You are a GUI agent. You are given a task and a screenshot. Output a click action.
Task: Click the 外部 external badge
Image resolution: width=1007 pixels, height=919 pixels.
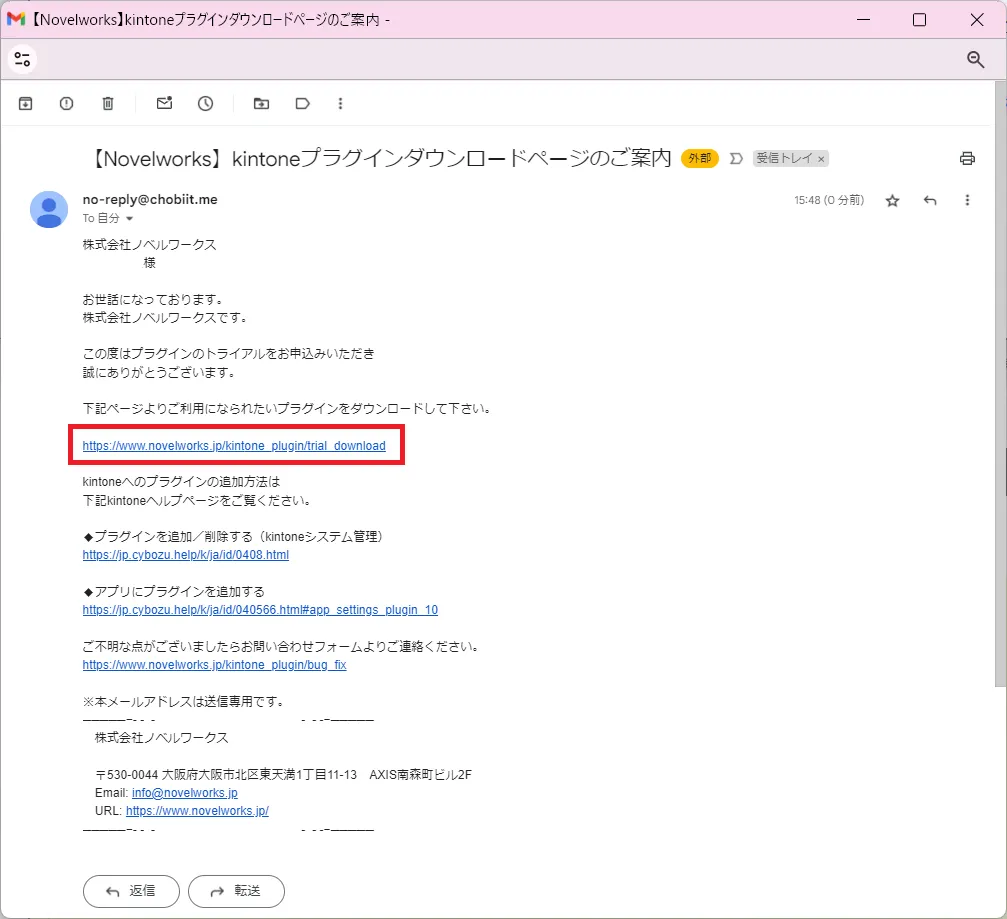point(699,158)
